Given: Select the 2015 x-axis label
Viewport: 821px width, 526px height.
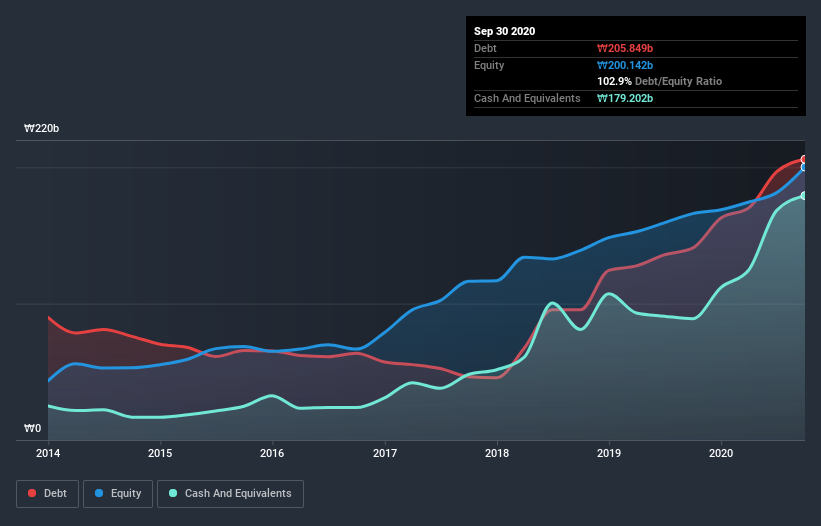Looking at the screenshot, I should coord(160,453).
